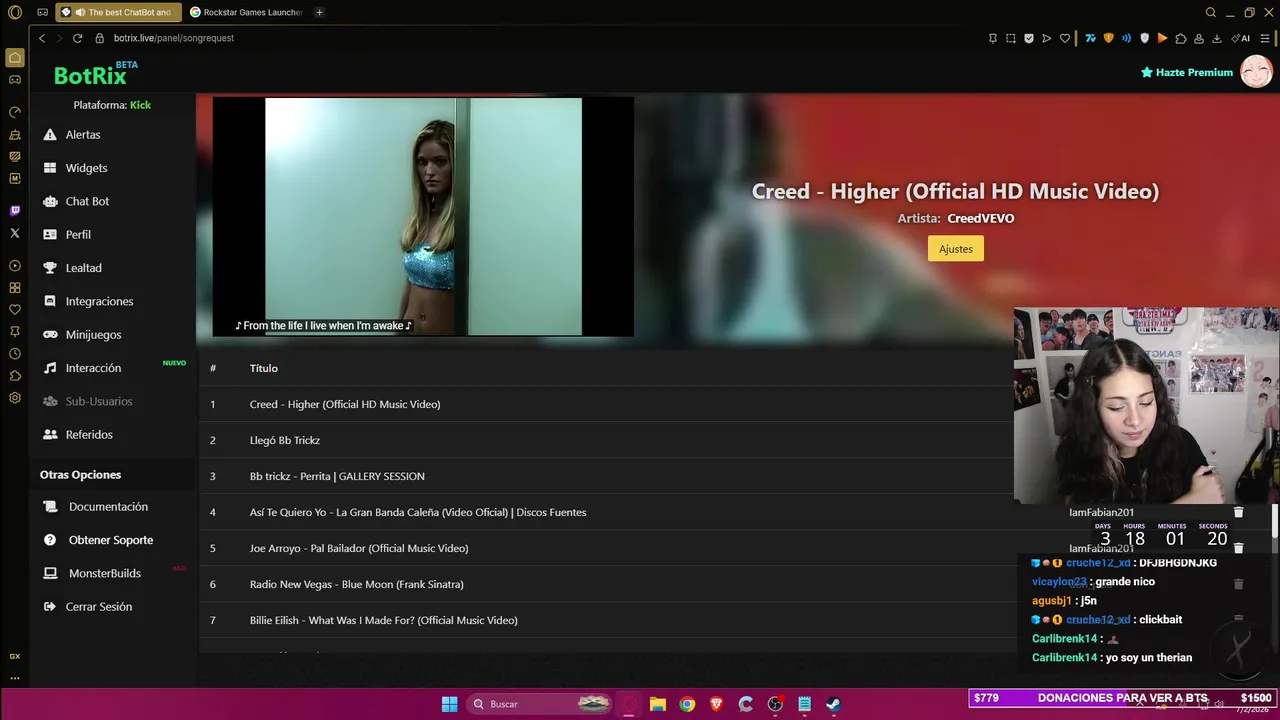Open X in Opera sidebar
This screenshot has width=1280, height=720.
pyautogui.click(x=15, y=233)
